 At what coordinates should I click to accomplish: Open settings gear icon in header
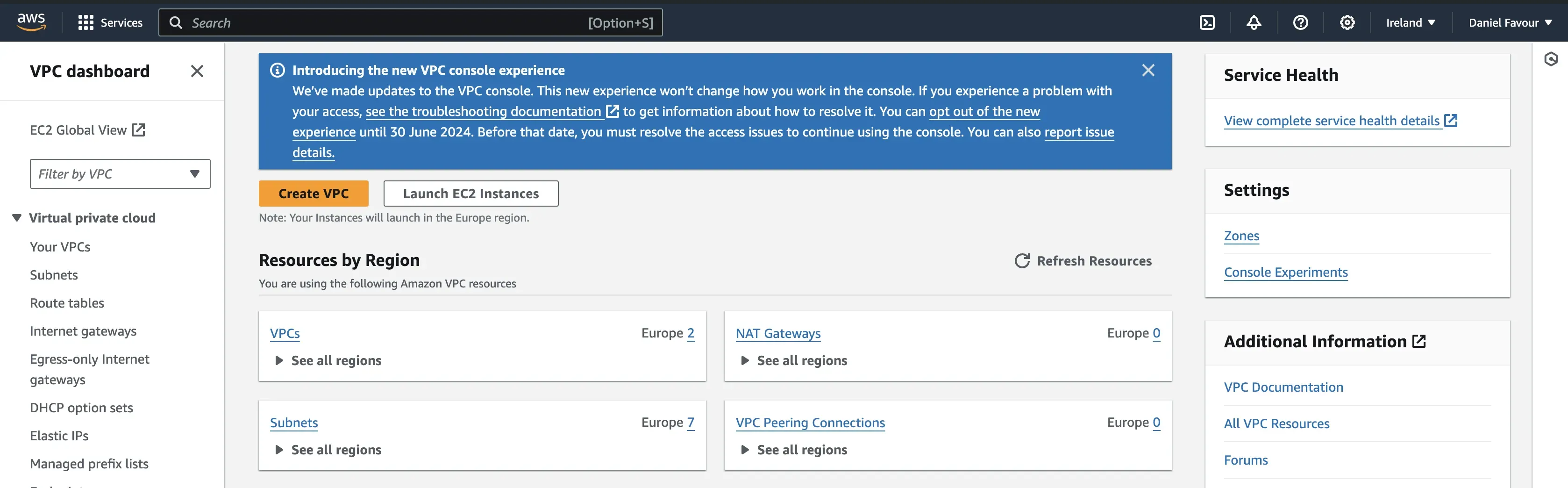(x=1347, y=22)
